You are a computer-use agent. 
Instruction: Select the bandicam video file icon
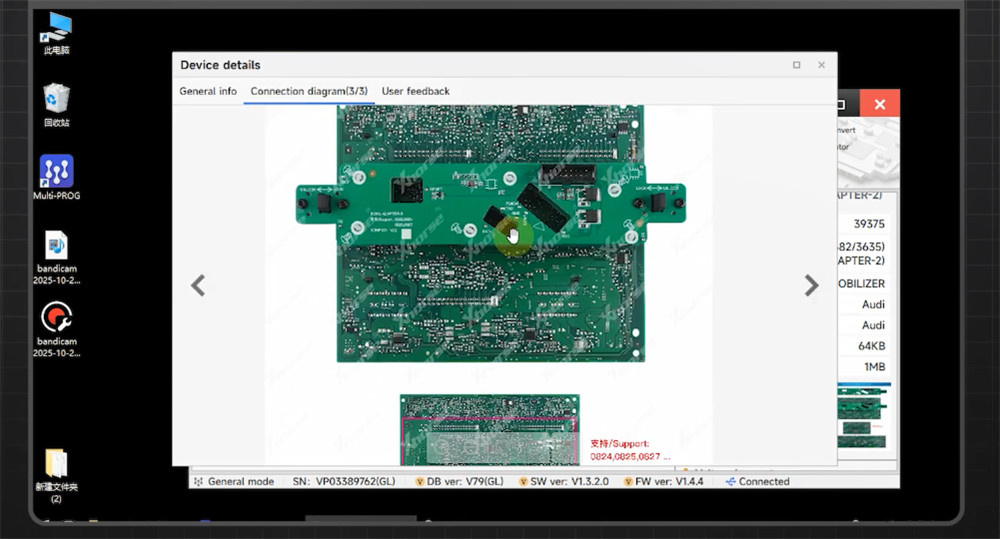tap(56, 246)
